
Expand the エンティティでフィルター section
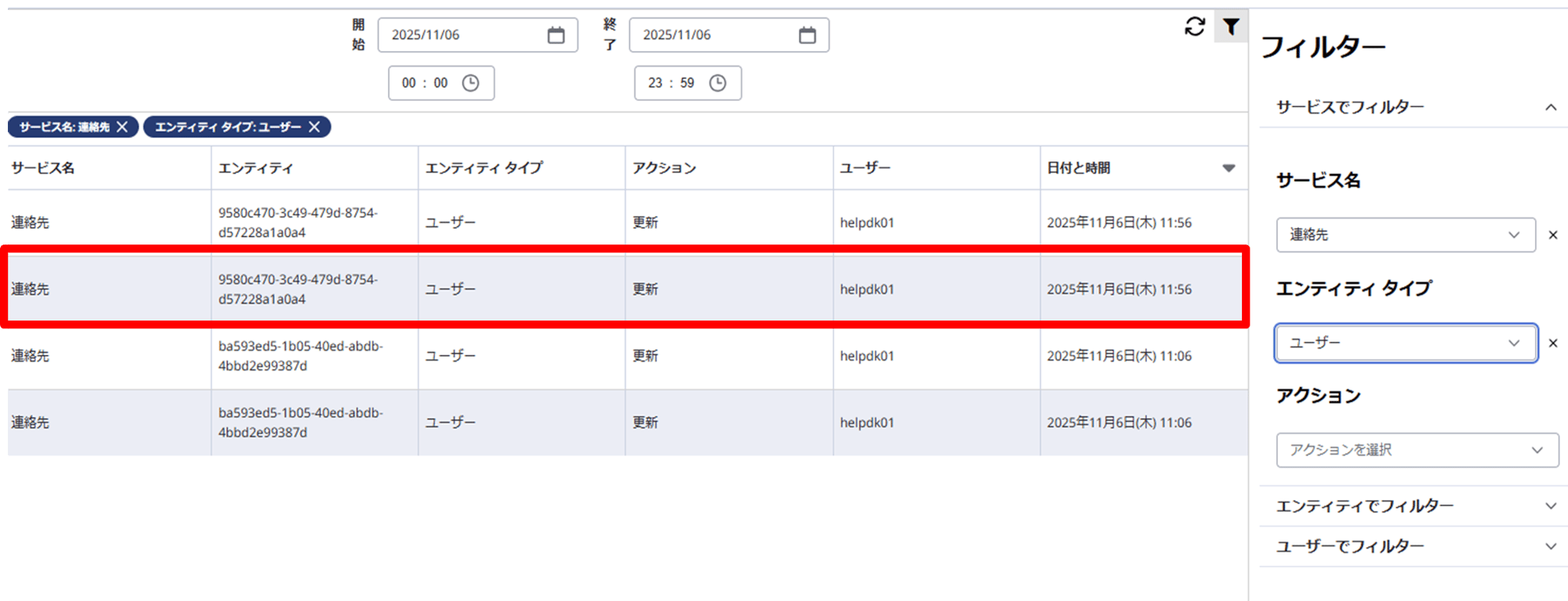point(1550,506)
